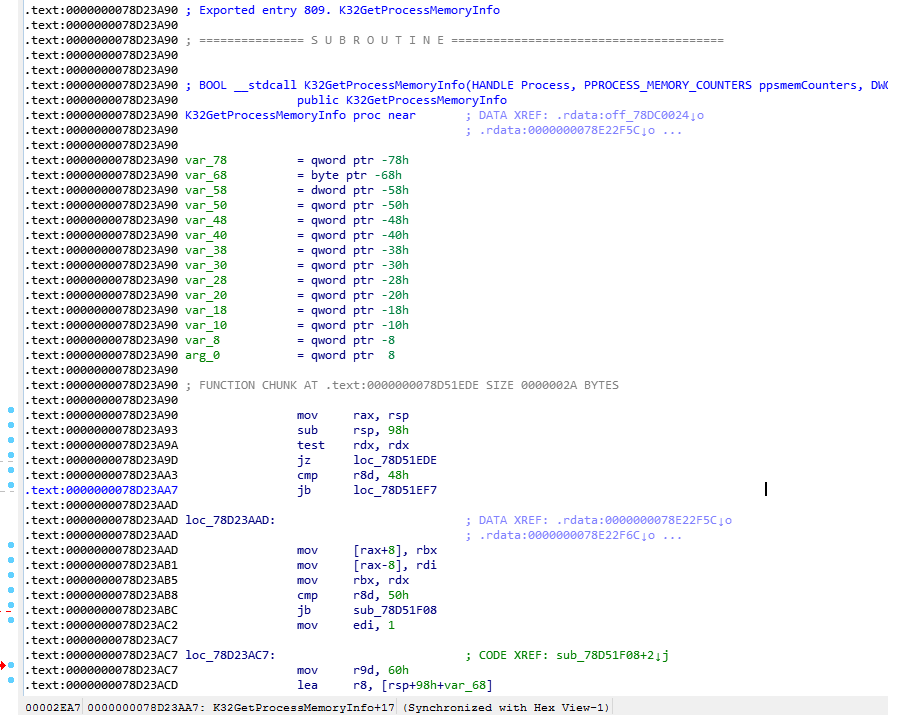Select the arg_0 argument name
Viewport: 910px width, 715px height.
(x=203, y=355)
